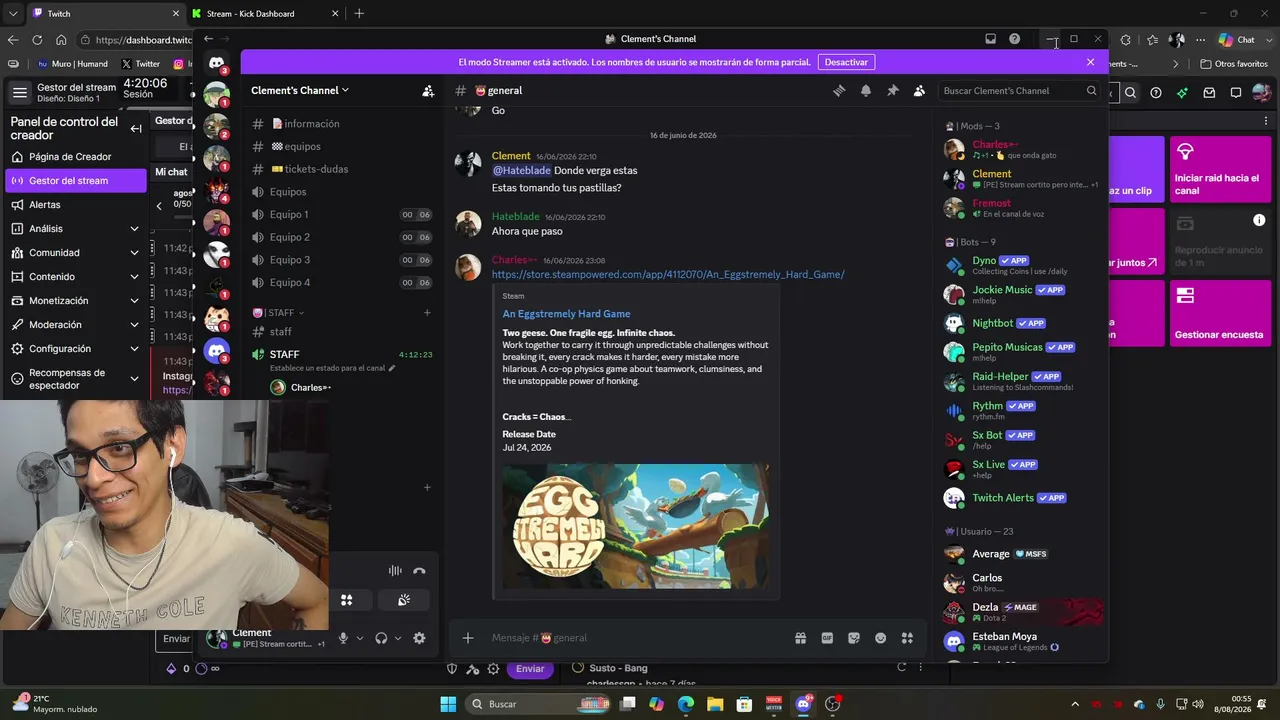Switch to Stream - Kick Dashboard tab

[x=266, y=14]
